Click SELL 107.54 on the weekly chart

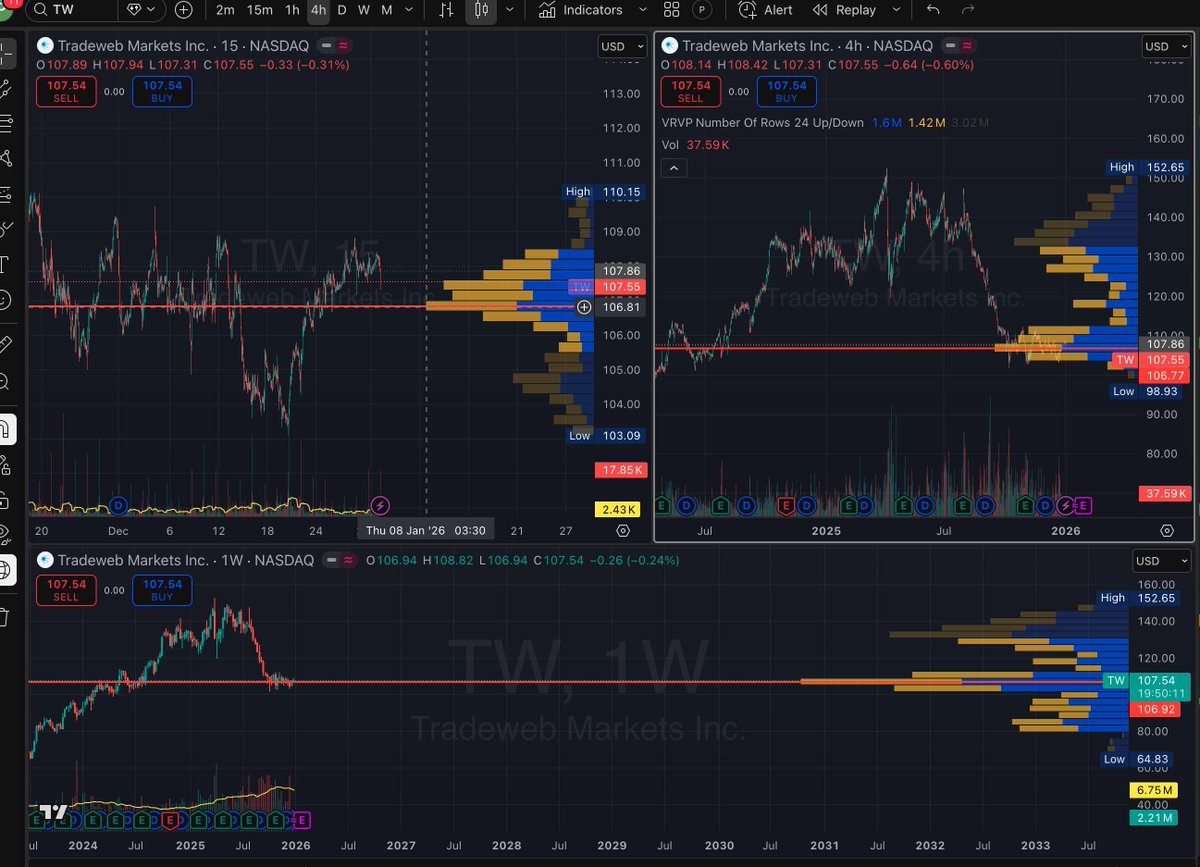[x=66, y=590]
